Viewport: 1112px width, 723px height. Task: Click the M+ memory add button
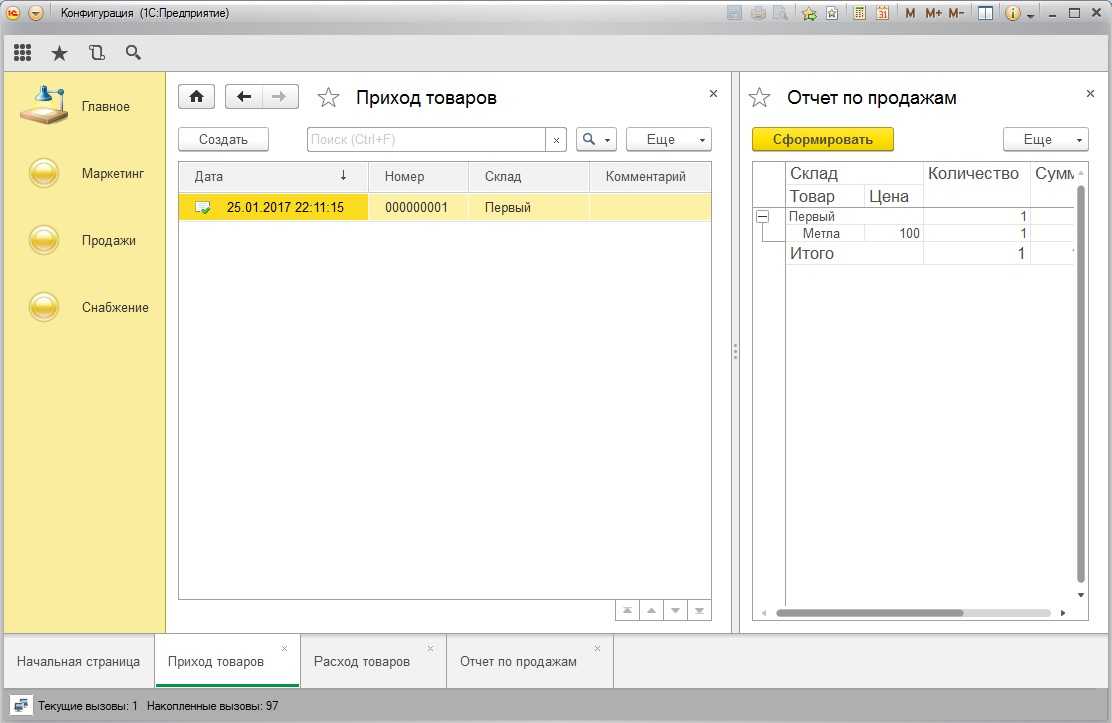click(933, 13)
